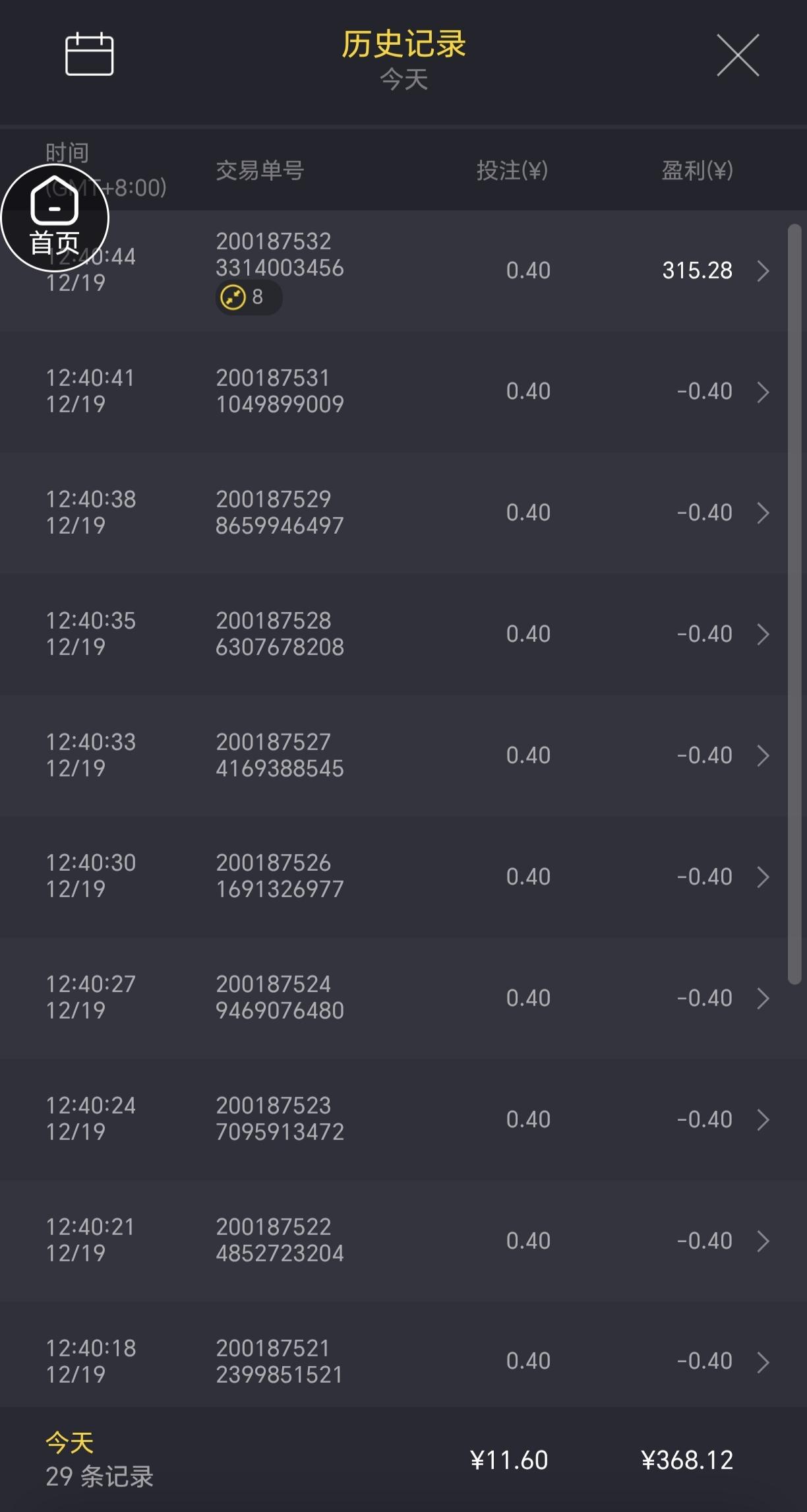The width and height of the screenshot is (807, 1512).
Task: Close the history records screen
Action: pyautogui.click(x=738, y=55)
